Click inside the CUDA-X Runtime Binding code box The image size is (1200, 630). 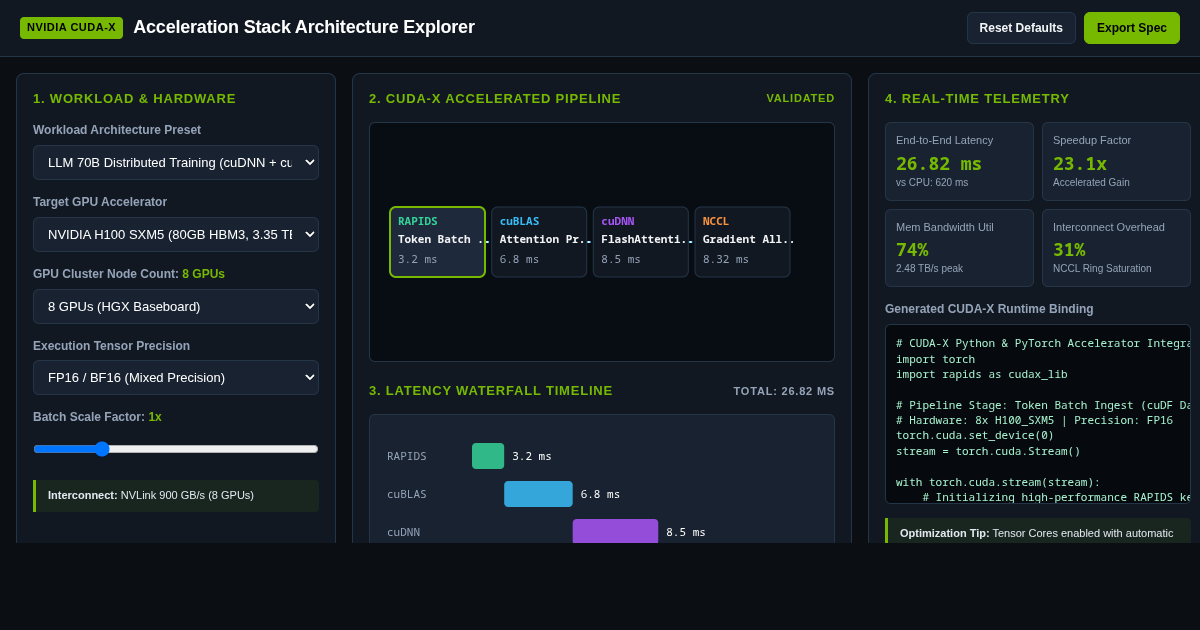point(1038,414)
